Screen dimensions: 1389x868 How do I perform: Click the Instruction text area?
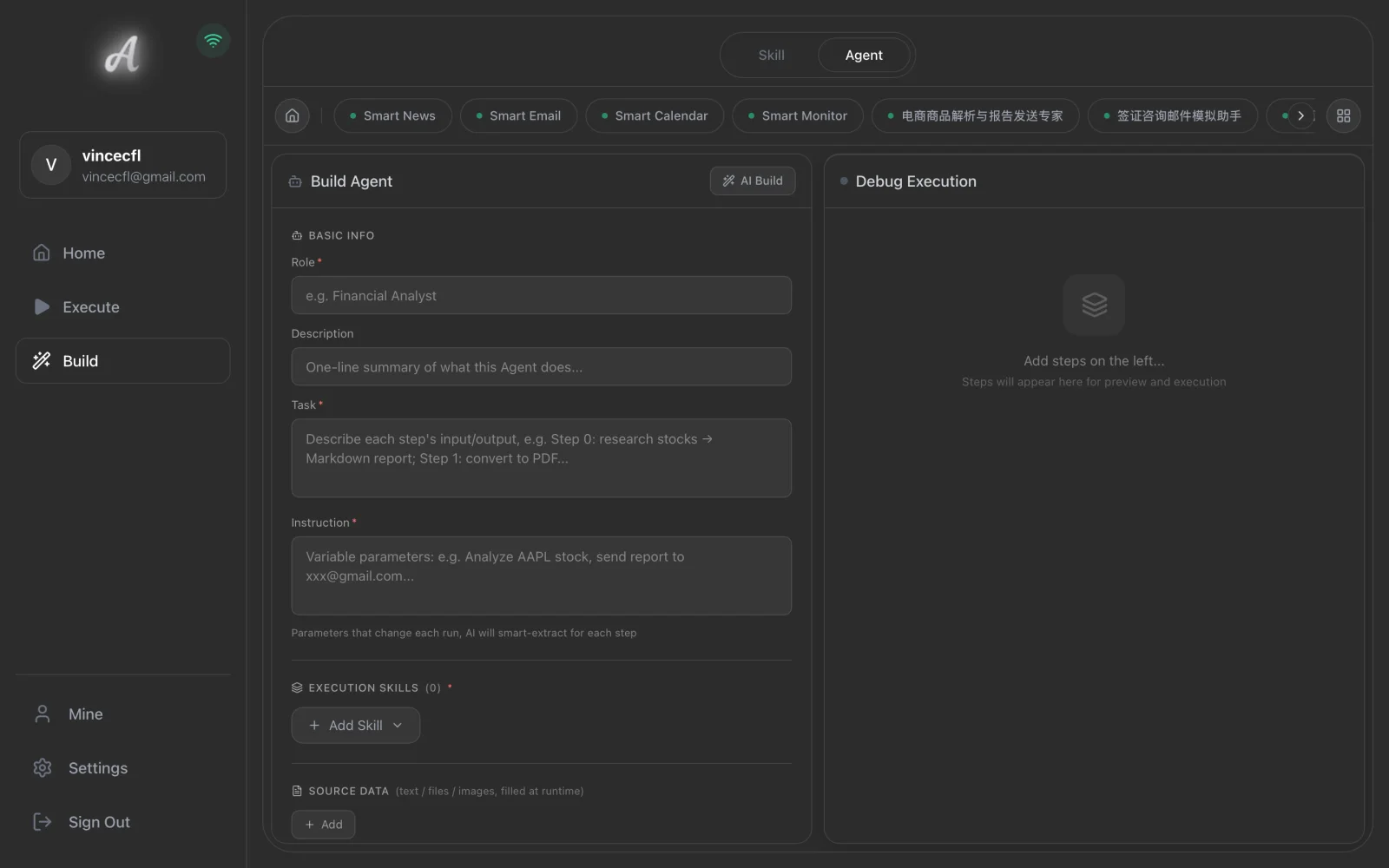click(x=541, y=575)
